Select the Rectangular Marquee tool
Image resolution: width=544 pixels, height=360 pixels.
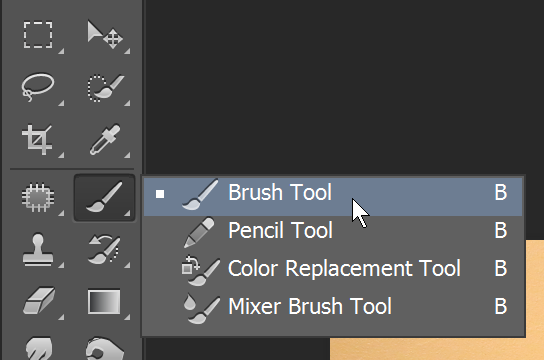(x=38, y=35)
